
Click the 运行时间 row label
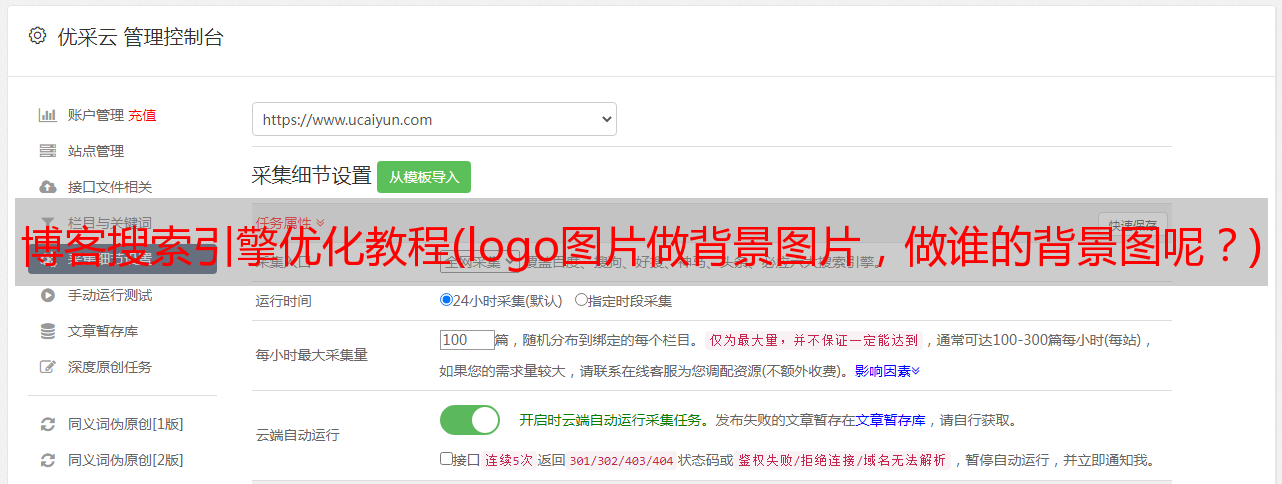pyautogui.click(x=284, y=300)
